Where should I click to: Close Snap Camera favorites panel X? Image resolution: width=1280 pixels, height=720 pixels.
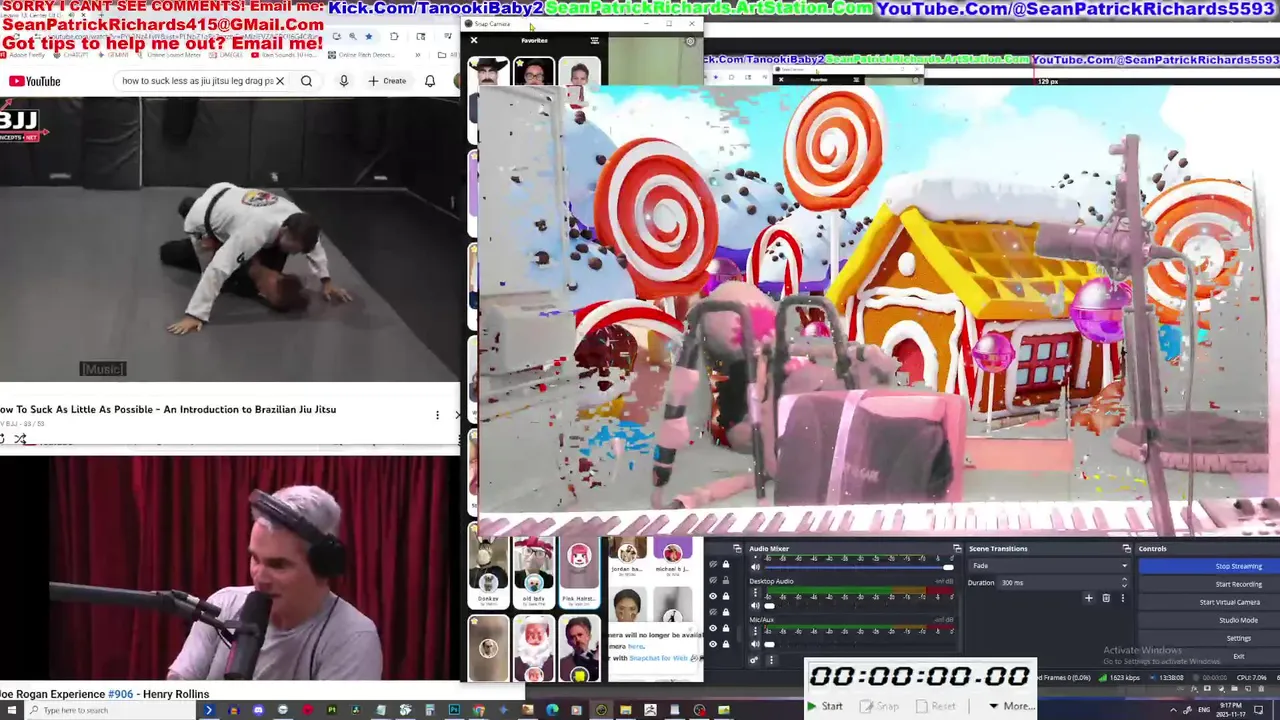click(474, 41)
